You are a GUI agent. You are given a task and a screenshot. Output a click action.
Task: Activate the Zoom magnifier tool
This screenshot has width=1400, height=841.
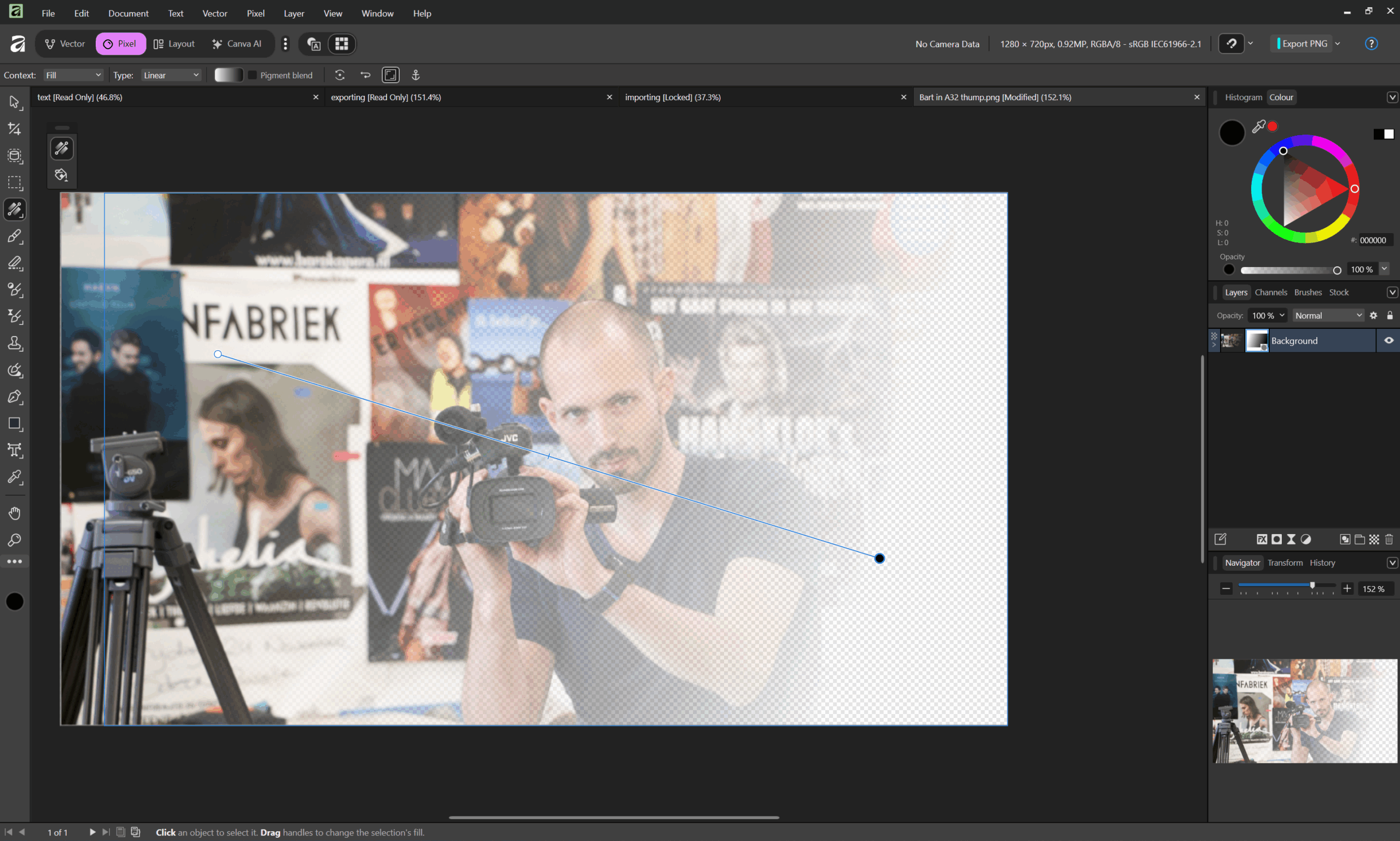tap(14, 540)
